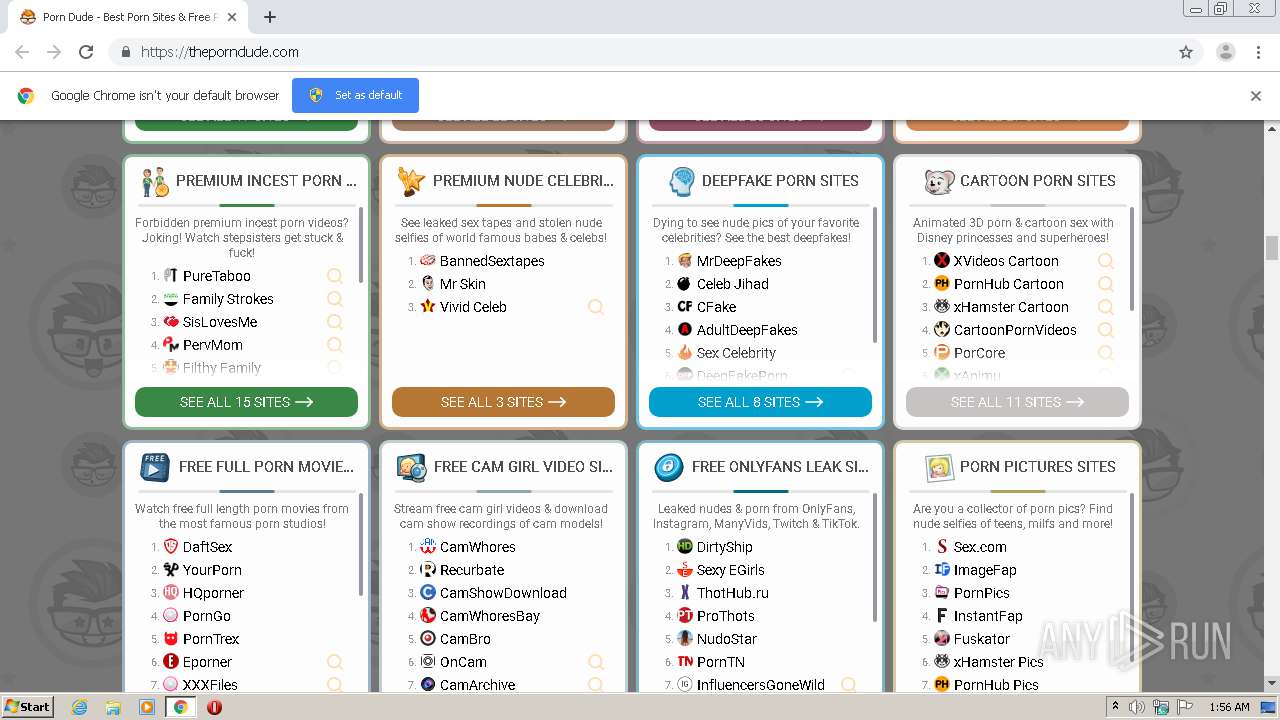Open the CamShowDownload link
Image resolution: width=1280 pixels, height=720 pixels.
[503, 593]
